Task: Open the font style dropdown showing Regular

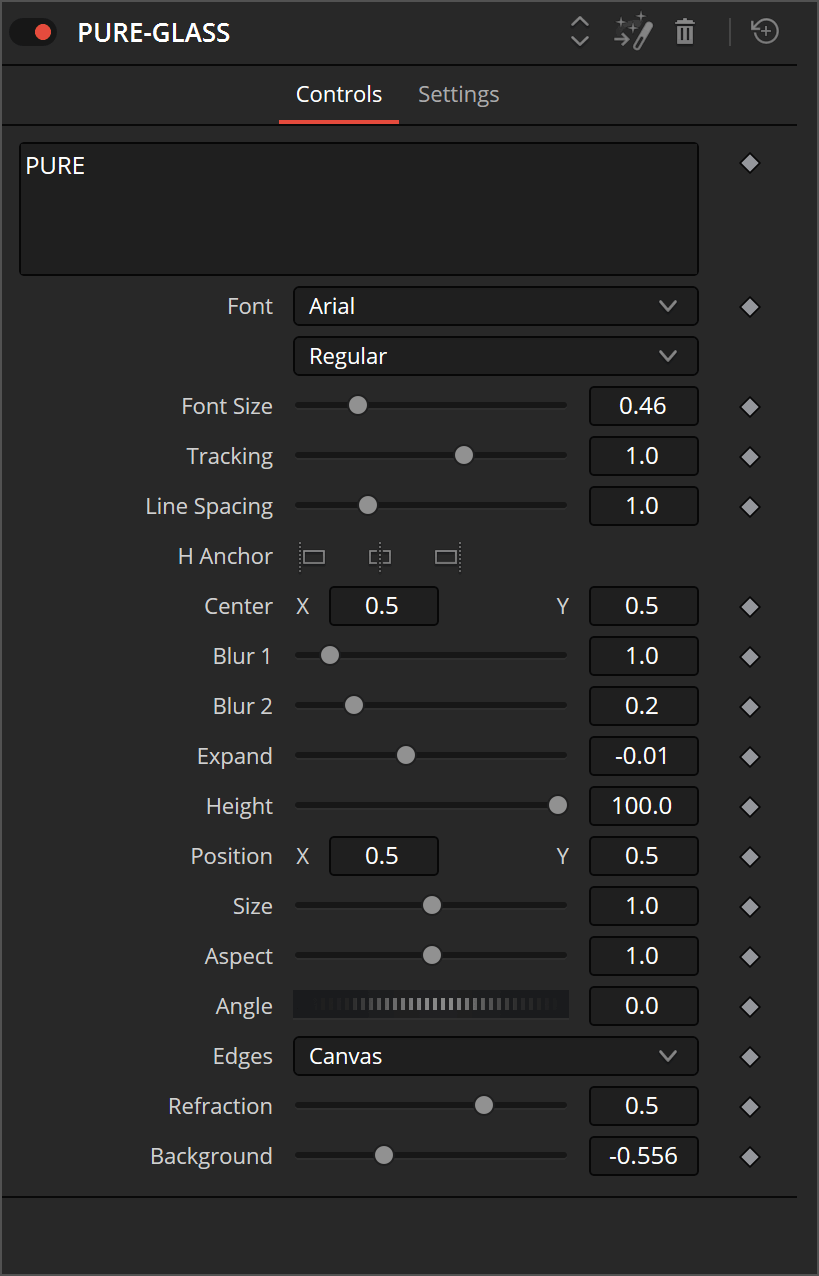Action: [x=495, y=357]
